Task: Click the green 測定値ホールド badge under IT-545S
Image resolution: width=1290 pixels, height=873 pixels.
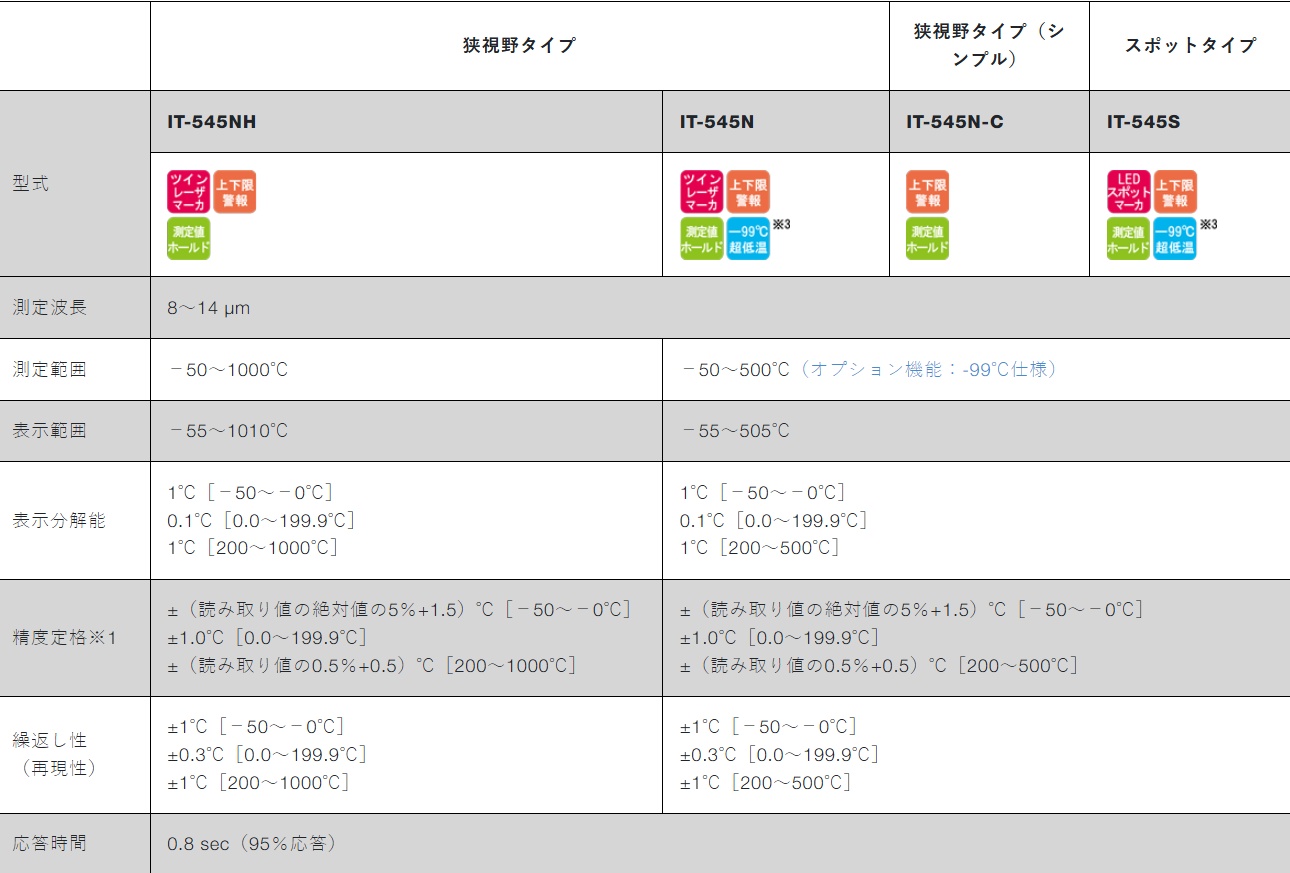Action: coord(1128,239)
